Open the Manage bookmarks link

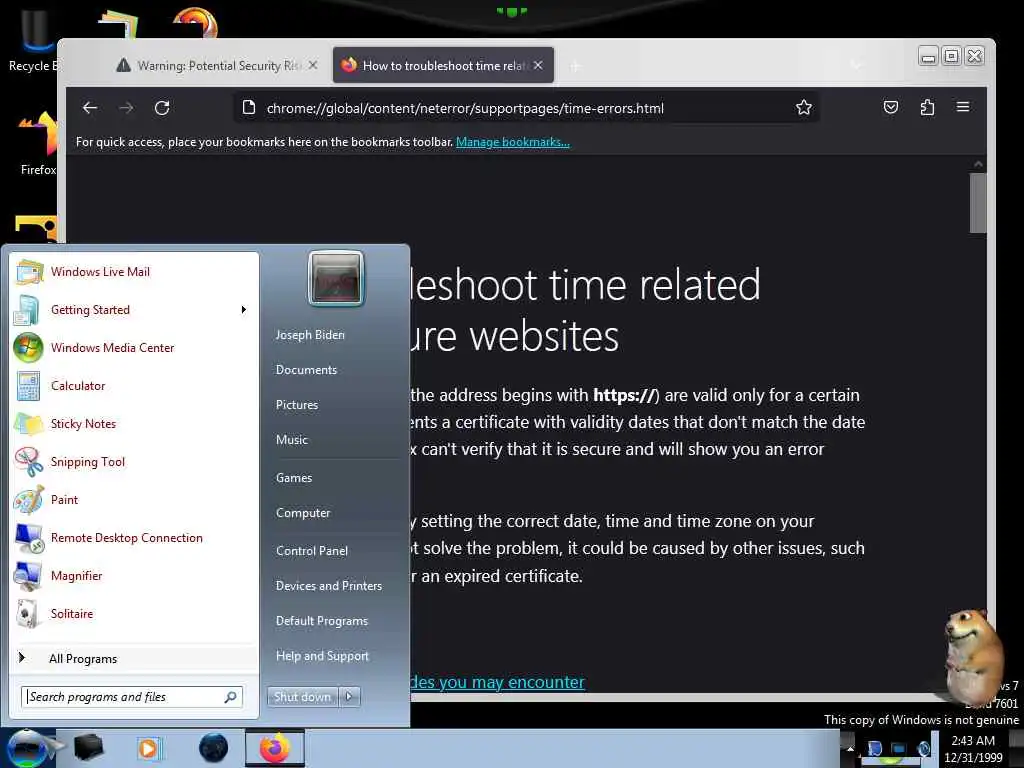[513, 142]
